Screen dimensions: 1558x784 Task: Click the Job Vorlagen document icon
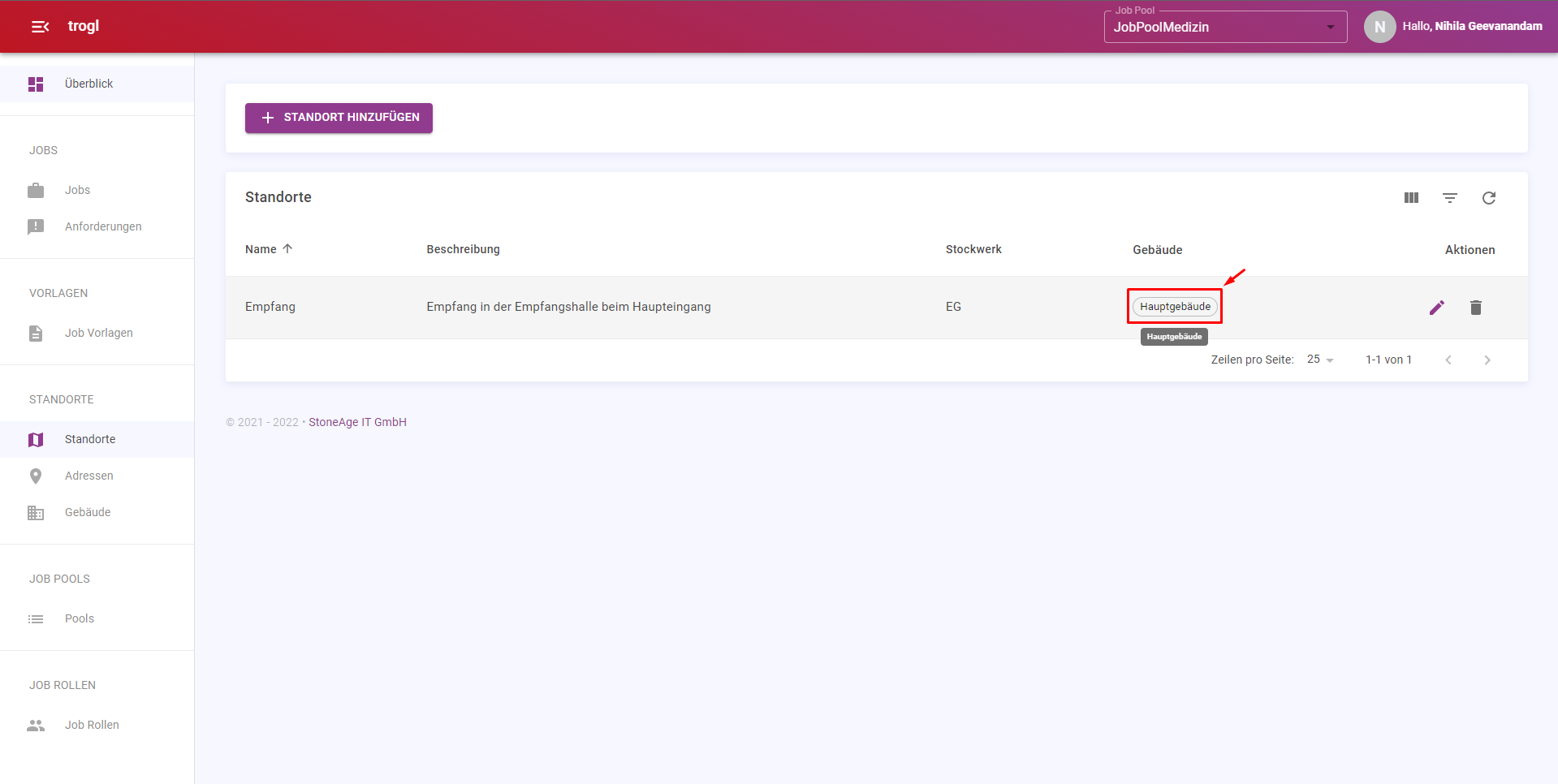click(36, 334)
